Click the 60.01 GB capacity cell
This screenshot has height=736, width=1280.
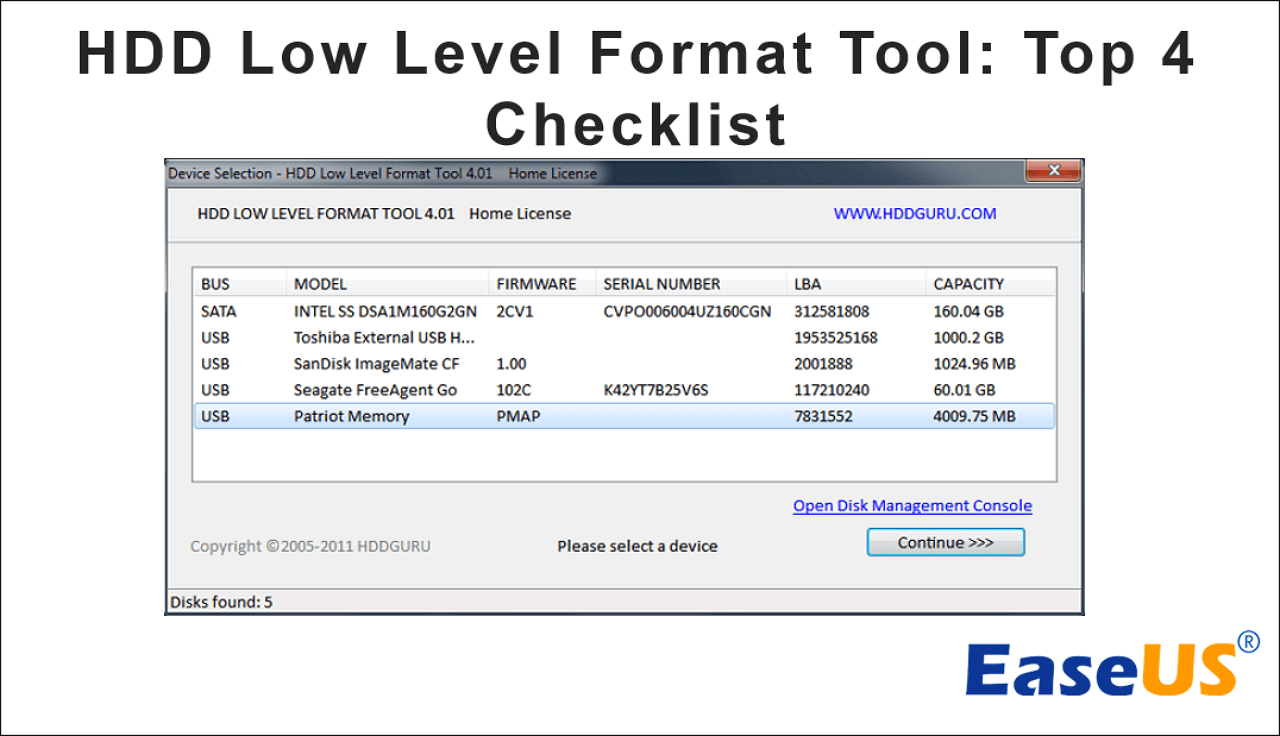click(x=964, y=390)
